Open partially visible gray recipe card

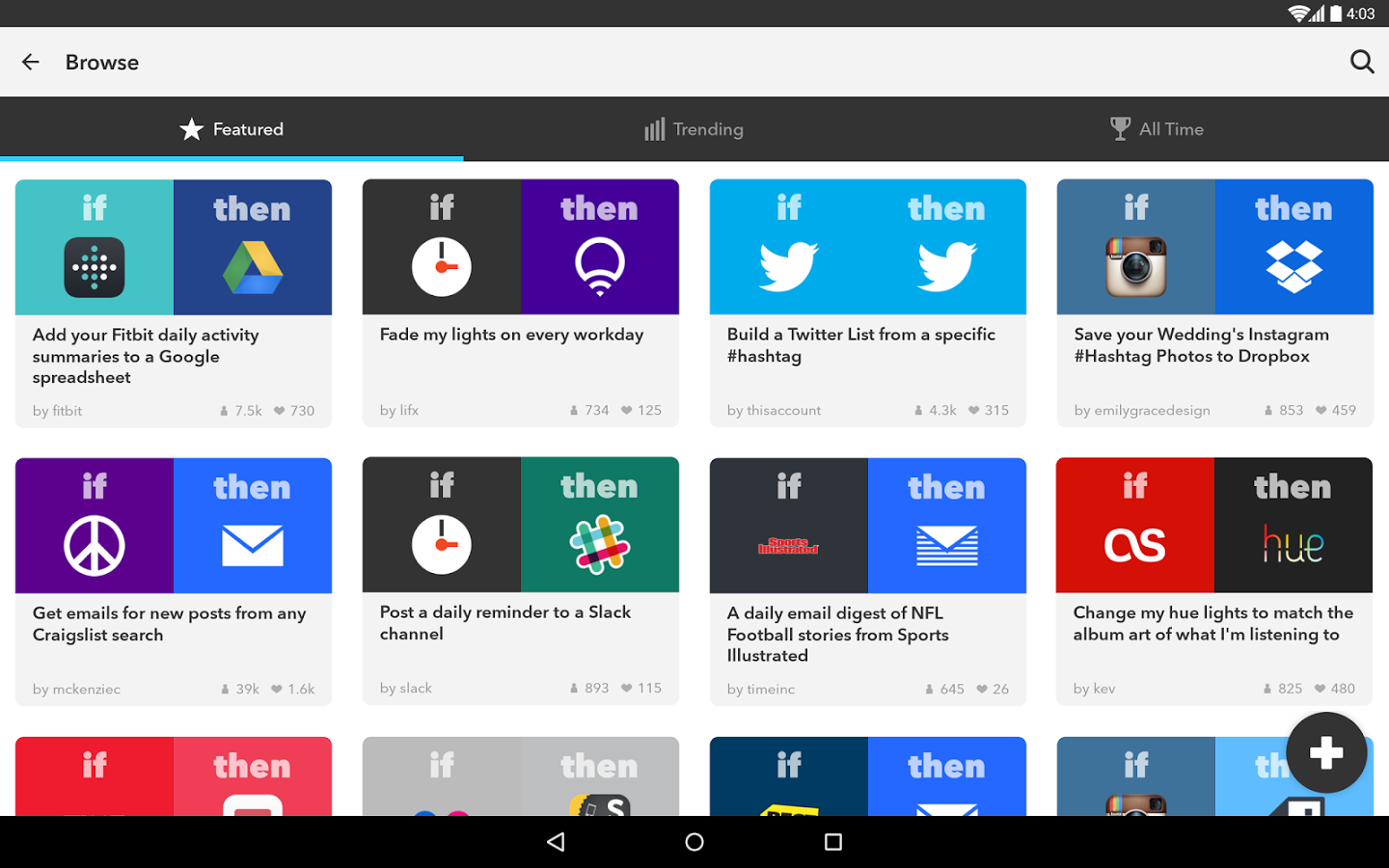[x=521, y=776]
